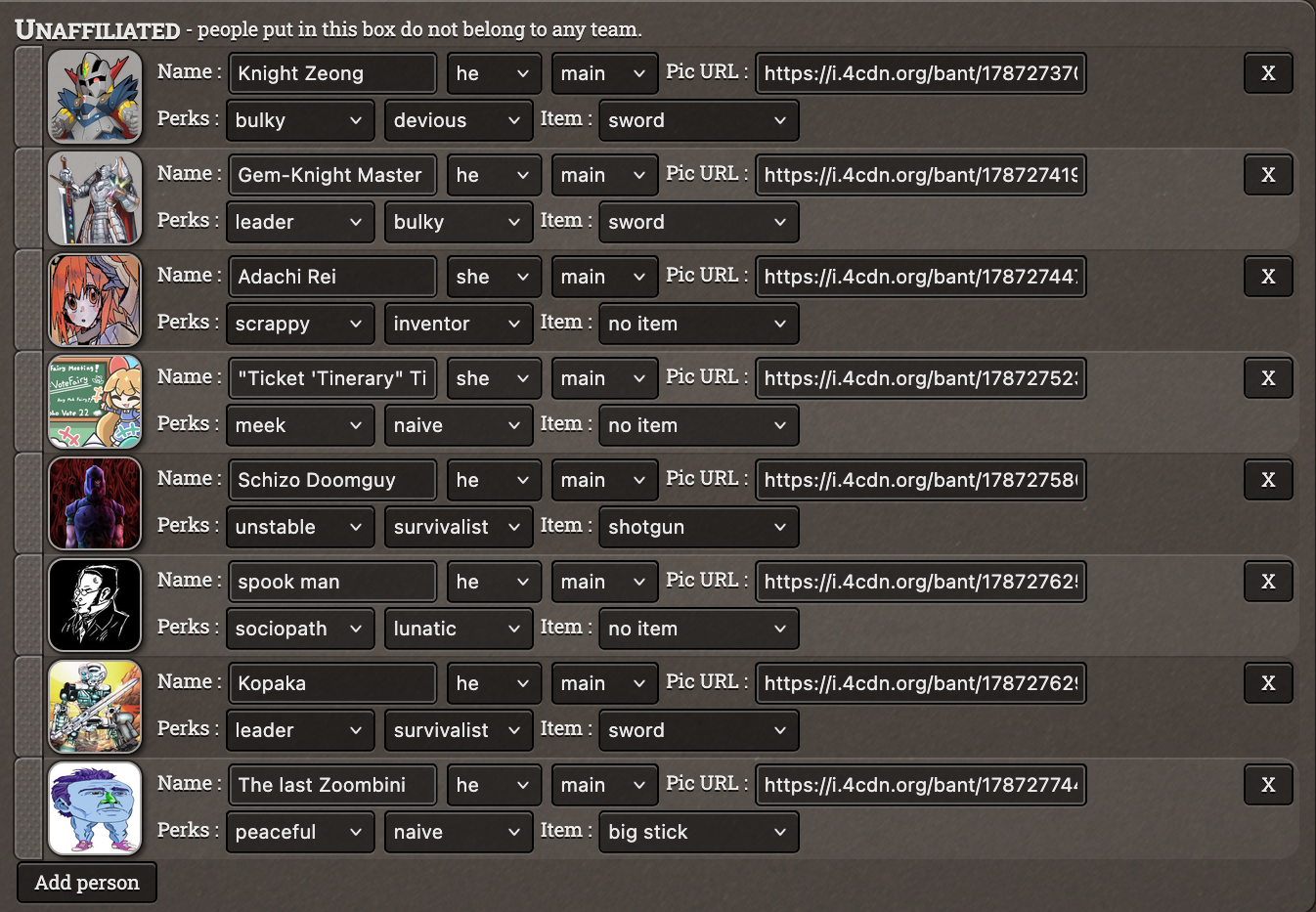Click Schizo Doomguy's avatar picture
Viewport: 1316px width, 912px height.
click(95, 503)
